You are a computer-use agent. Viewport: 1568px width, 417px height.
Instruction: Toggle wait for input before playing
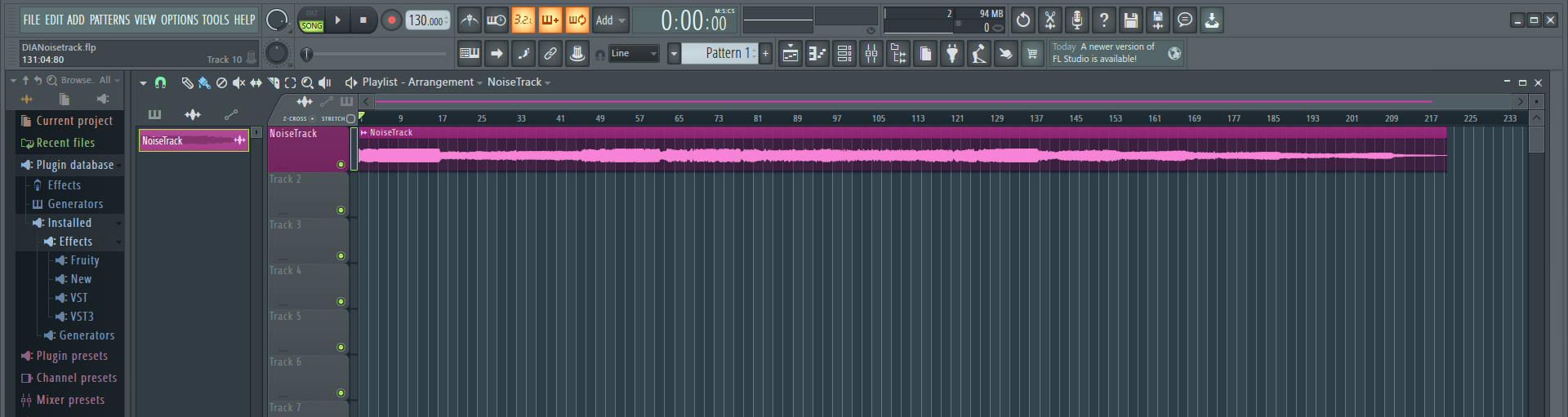tap(496, 20)
